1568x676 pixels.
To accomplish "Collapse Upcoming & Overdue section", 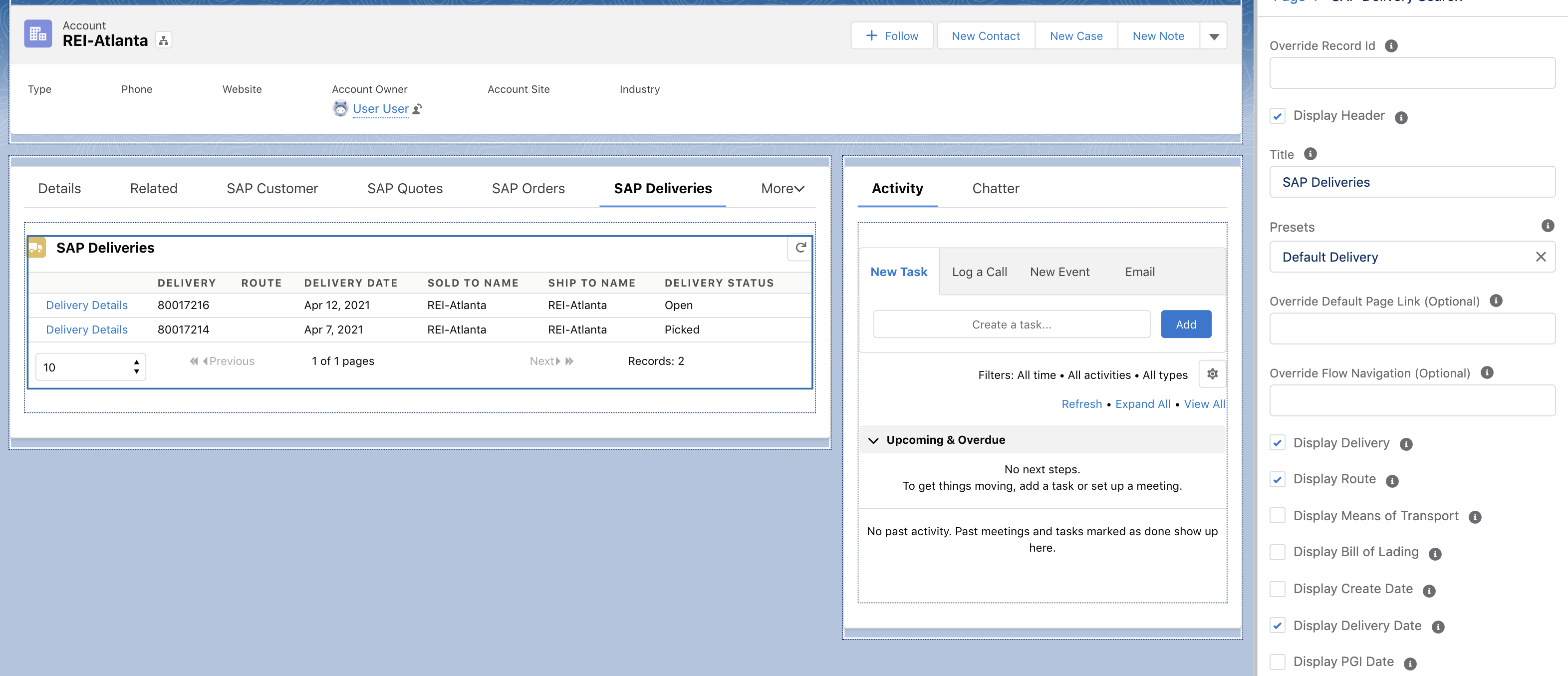I will coord(873,440).
